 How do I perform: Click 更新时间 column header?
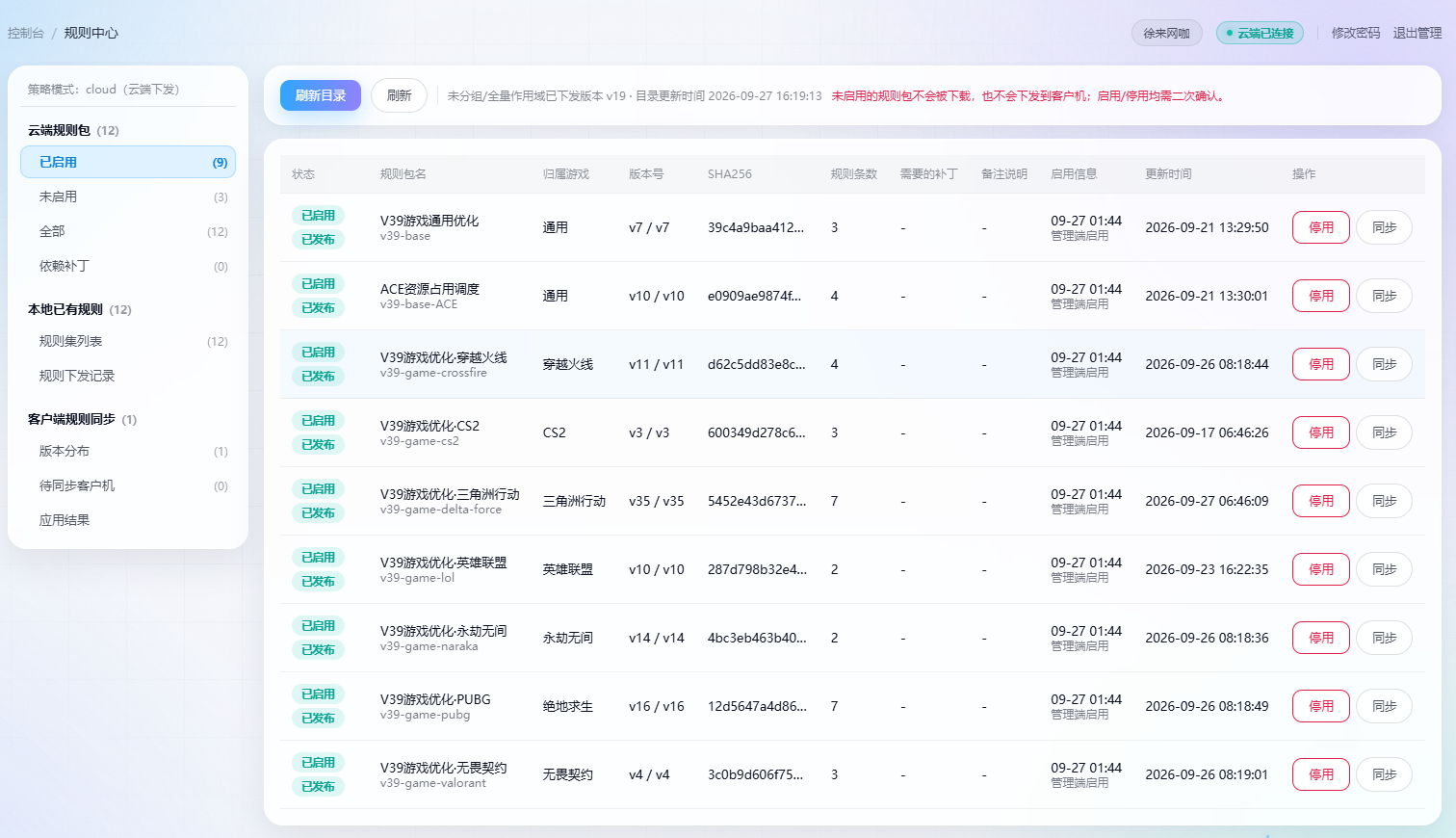[x=1168, y=174]
